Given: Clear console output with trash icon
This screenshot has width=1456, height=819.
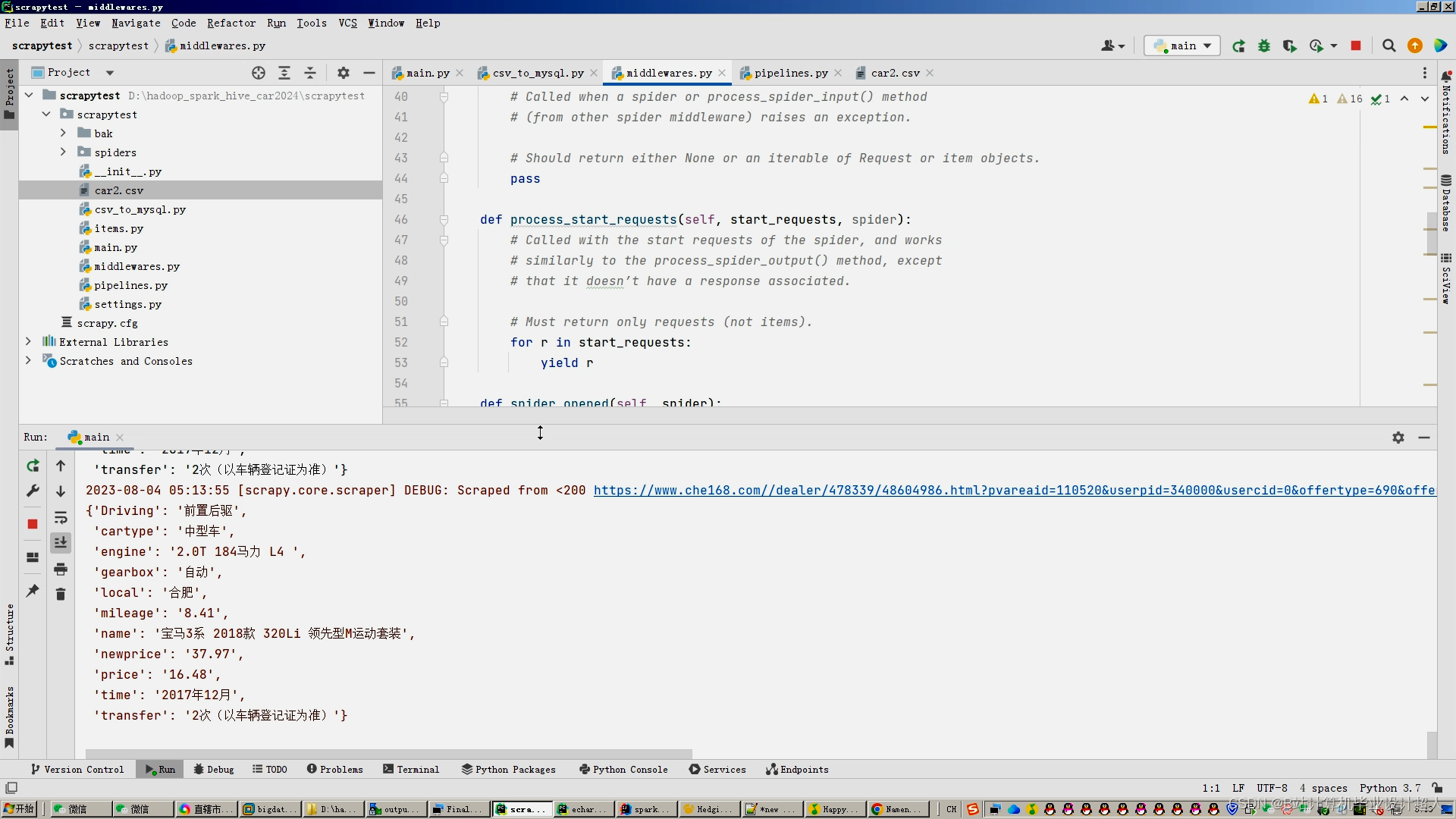Looking at the screenshot, I should coord(61,595).
